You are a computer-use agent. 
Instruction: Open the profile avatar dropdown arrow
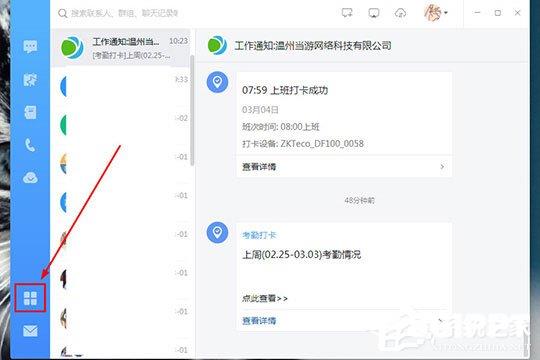pos(446,13)
